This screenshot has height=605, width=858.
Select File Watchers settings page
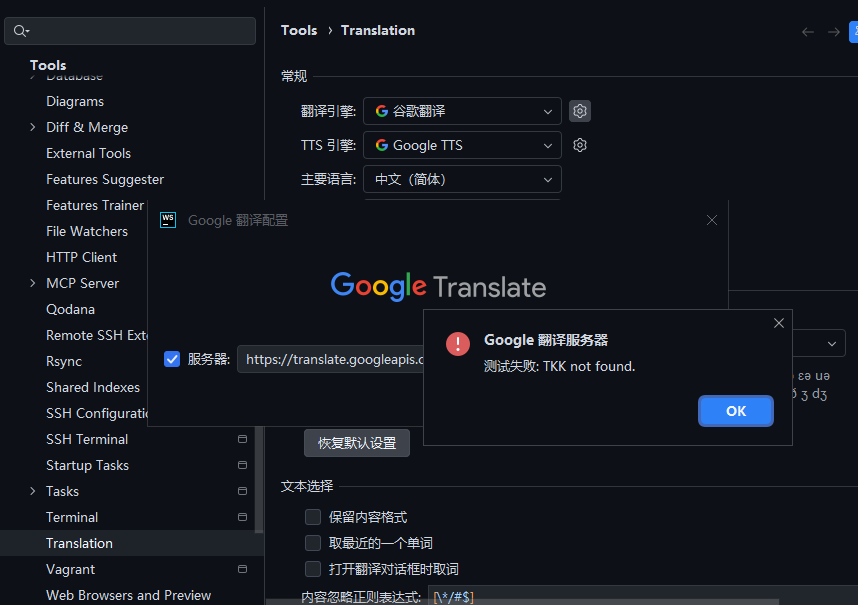[87, 231]
